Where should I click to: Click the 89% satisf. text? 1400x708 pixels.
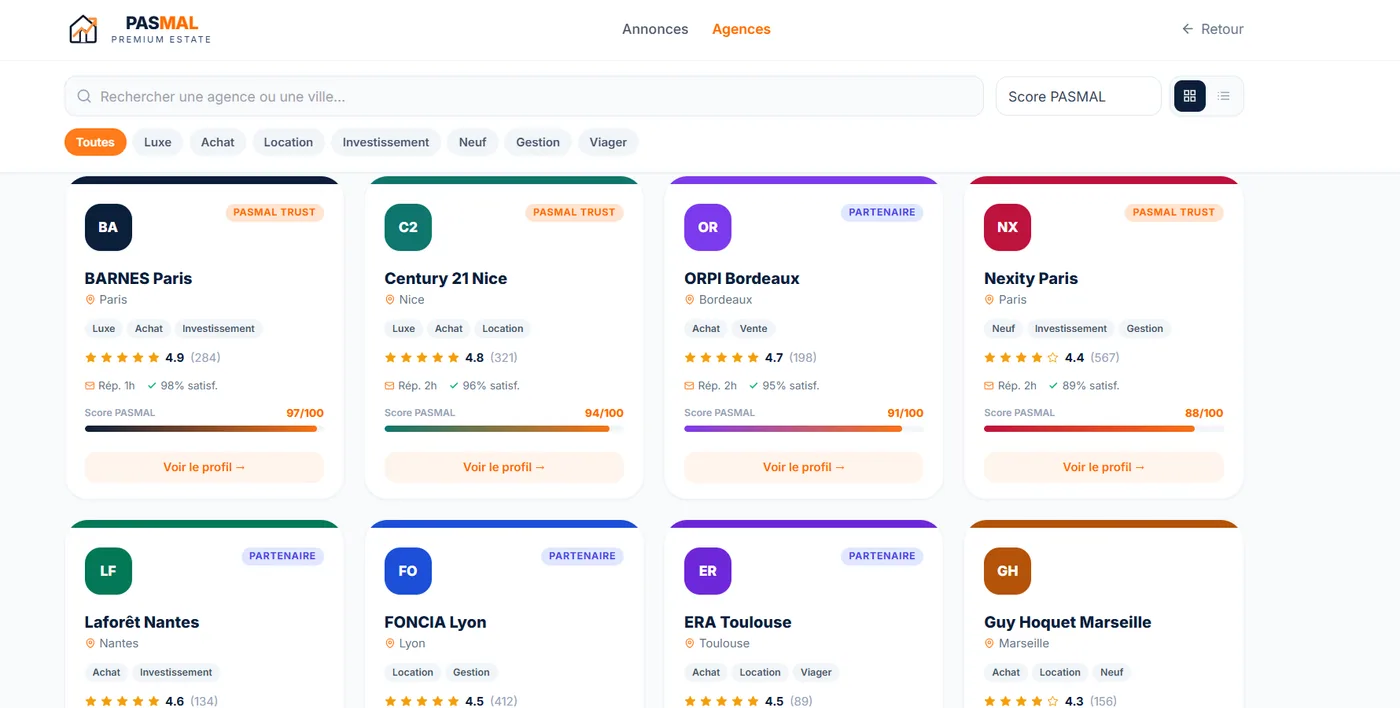click(1091, 386)
